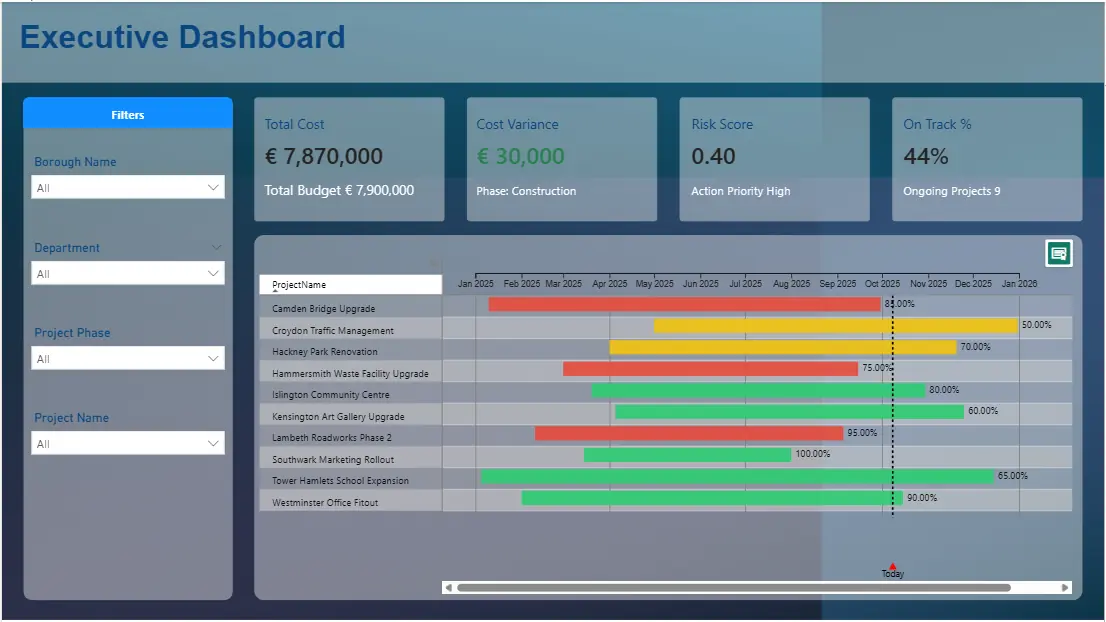Open the Borough Name dropdown
The width and height of the screenshot is (1106, 622).
[128, 188]
